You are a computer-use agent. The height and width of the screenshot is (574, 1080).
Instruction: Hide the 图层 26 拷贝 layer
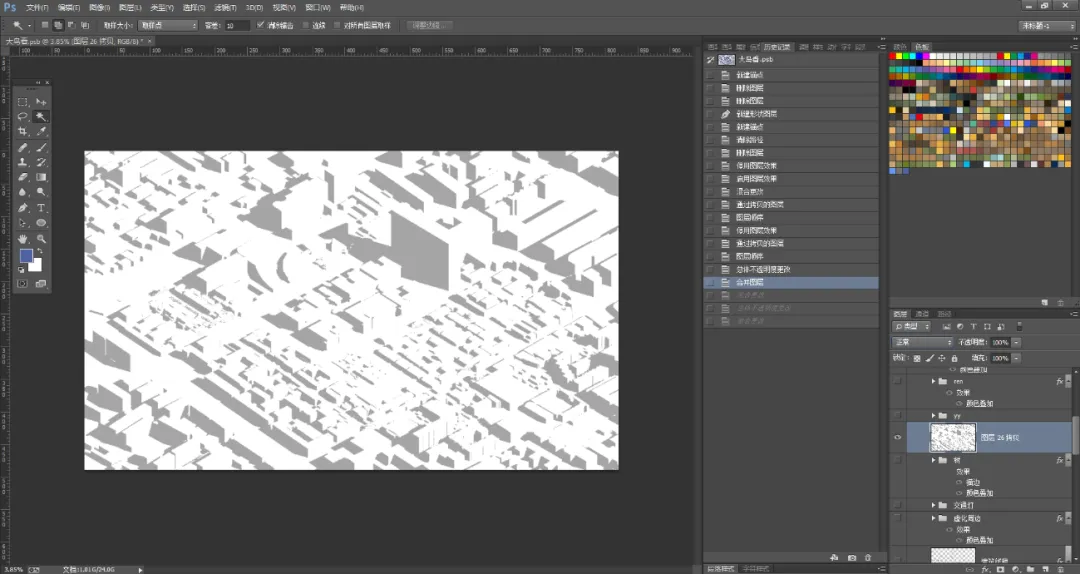coord(897,438)
